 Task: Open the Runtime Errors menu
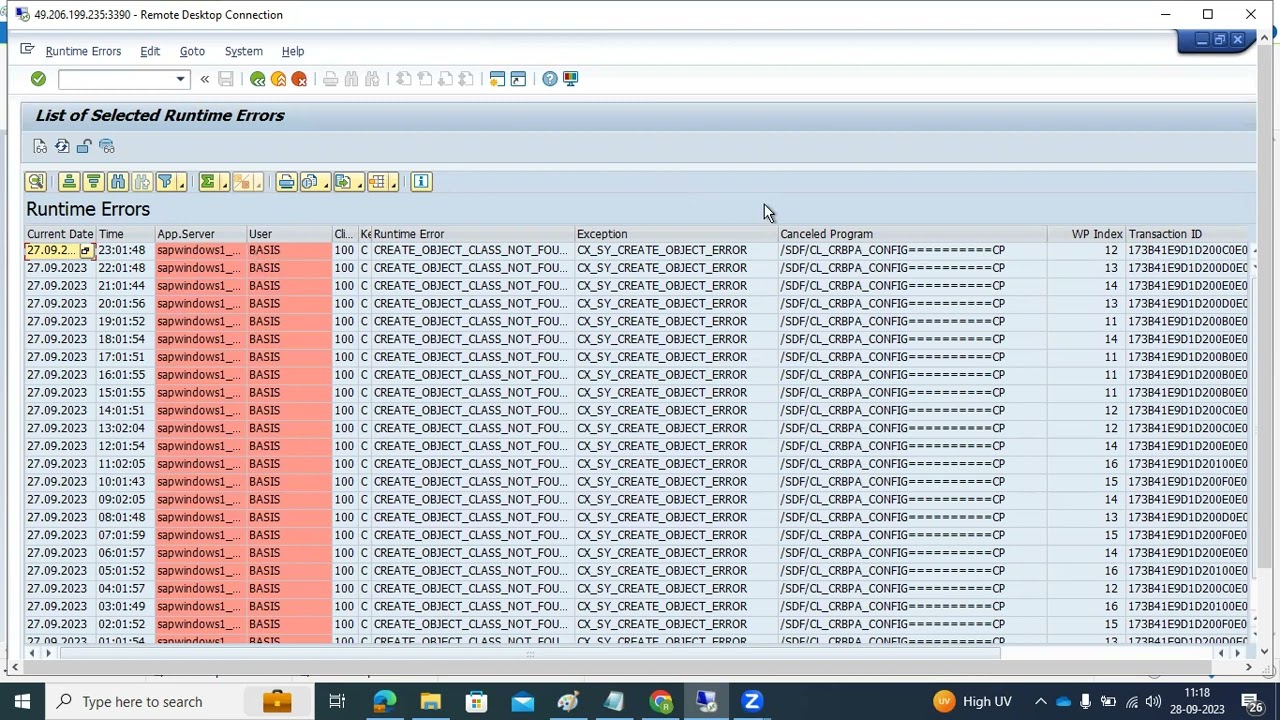pos(83,51)
